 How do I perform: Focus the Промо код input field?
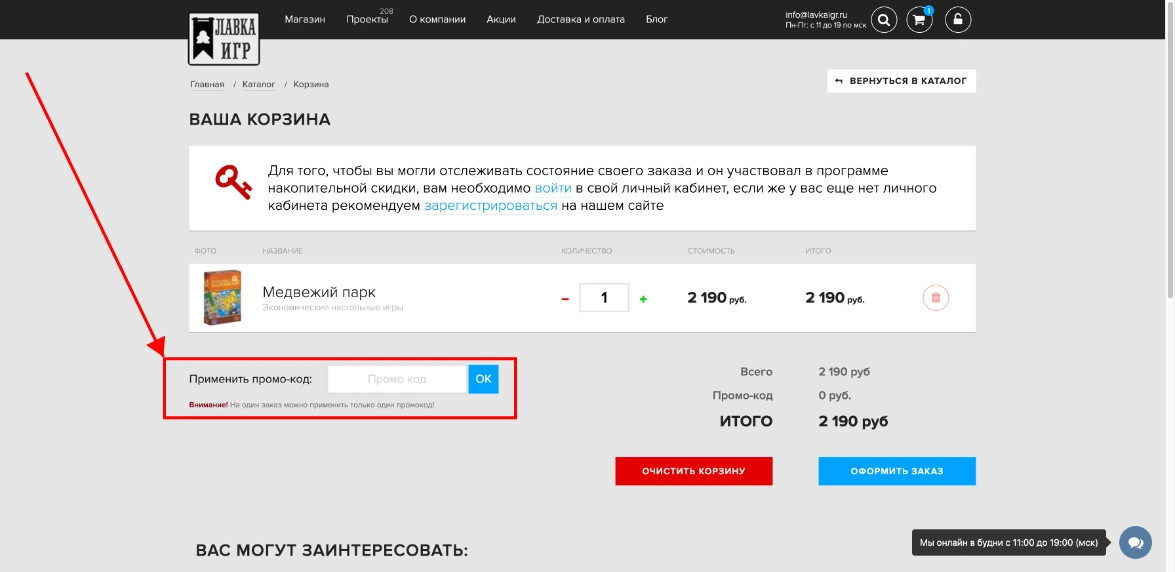pos(397,379)
